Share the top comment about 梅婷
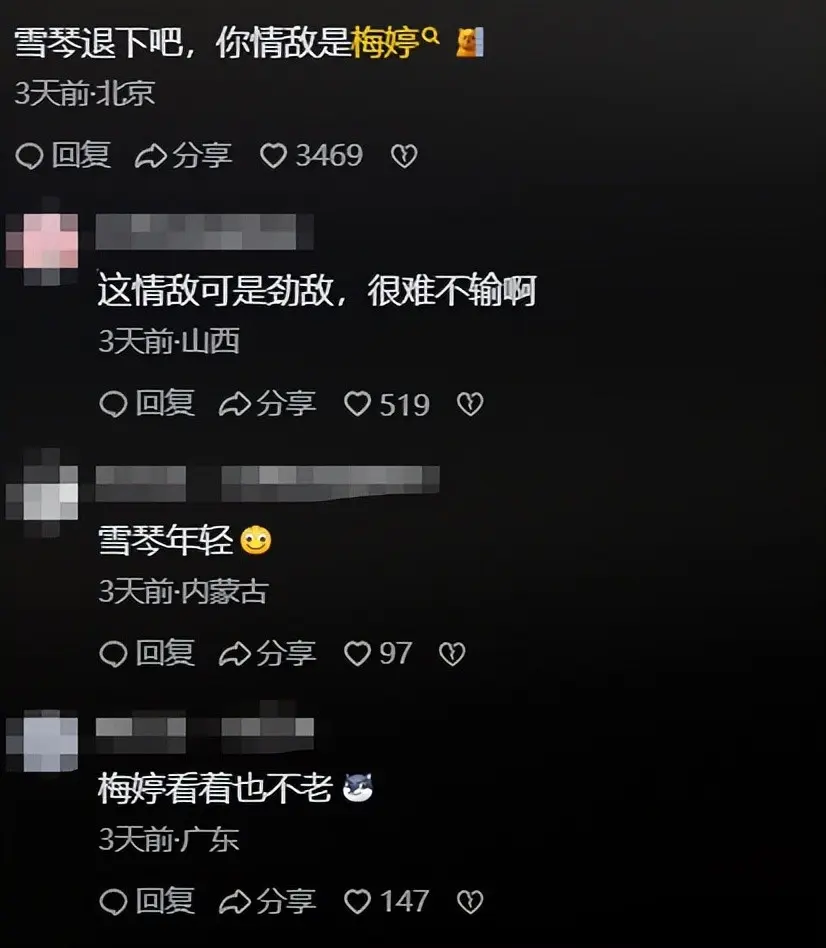The width and height of the screenshot is (826, 948). (183, 155)
